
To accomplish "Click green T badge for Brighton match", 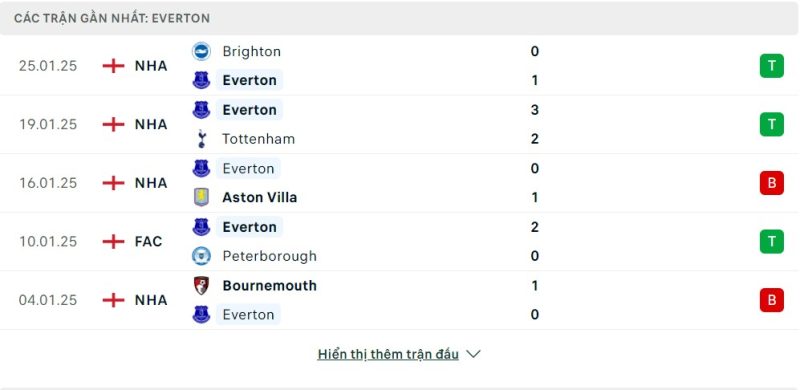I will click(771, 66).
